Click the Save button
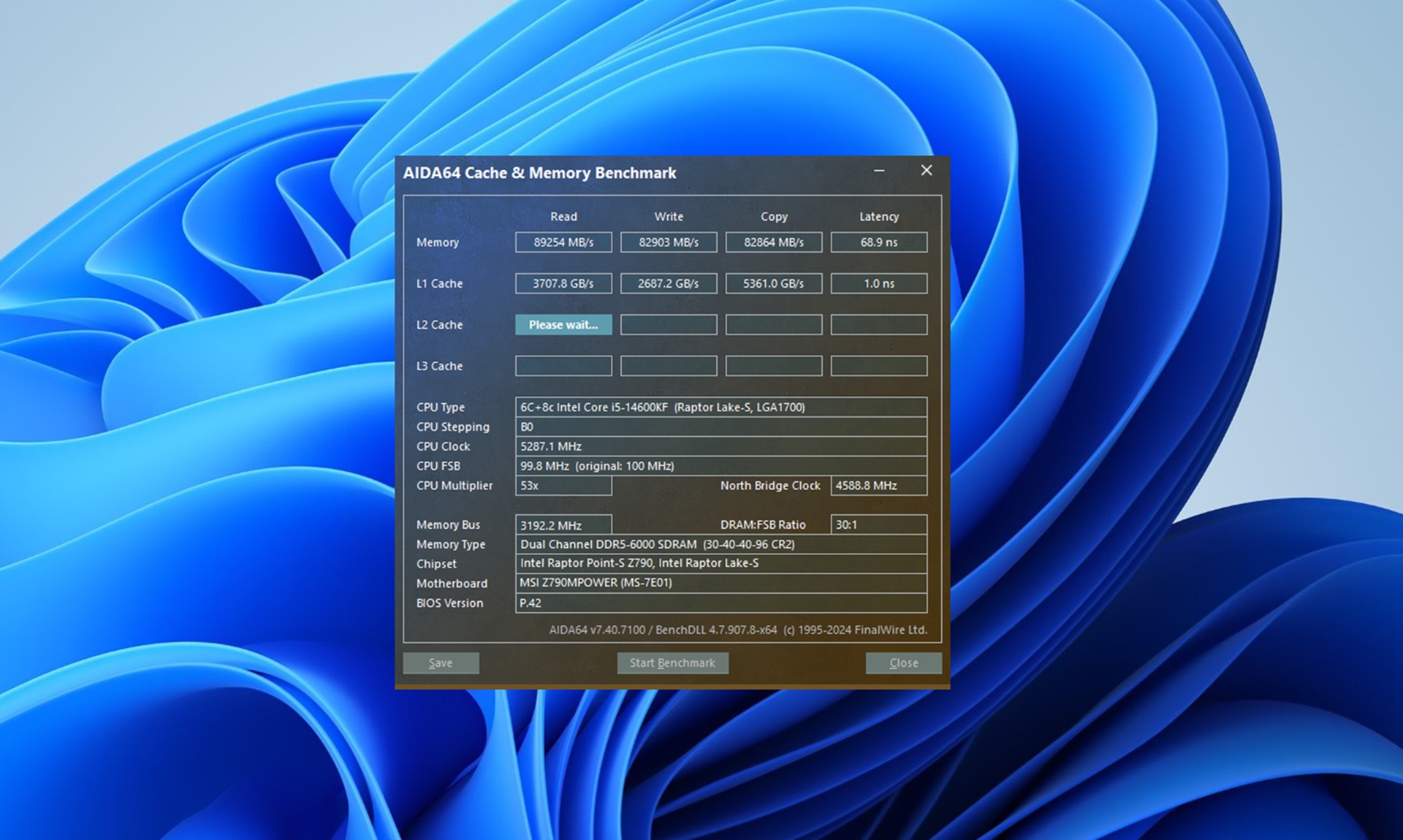This screenshot has width=1403, height=840. (x=441, y=663)
